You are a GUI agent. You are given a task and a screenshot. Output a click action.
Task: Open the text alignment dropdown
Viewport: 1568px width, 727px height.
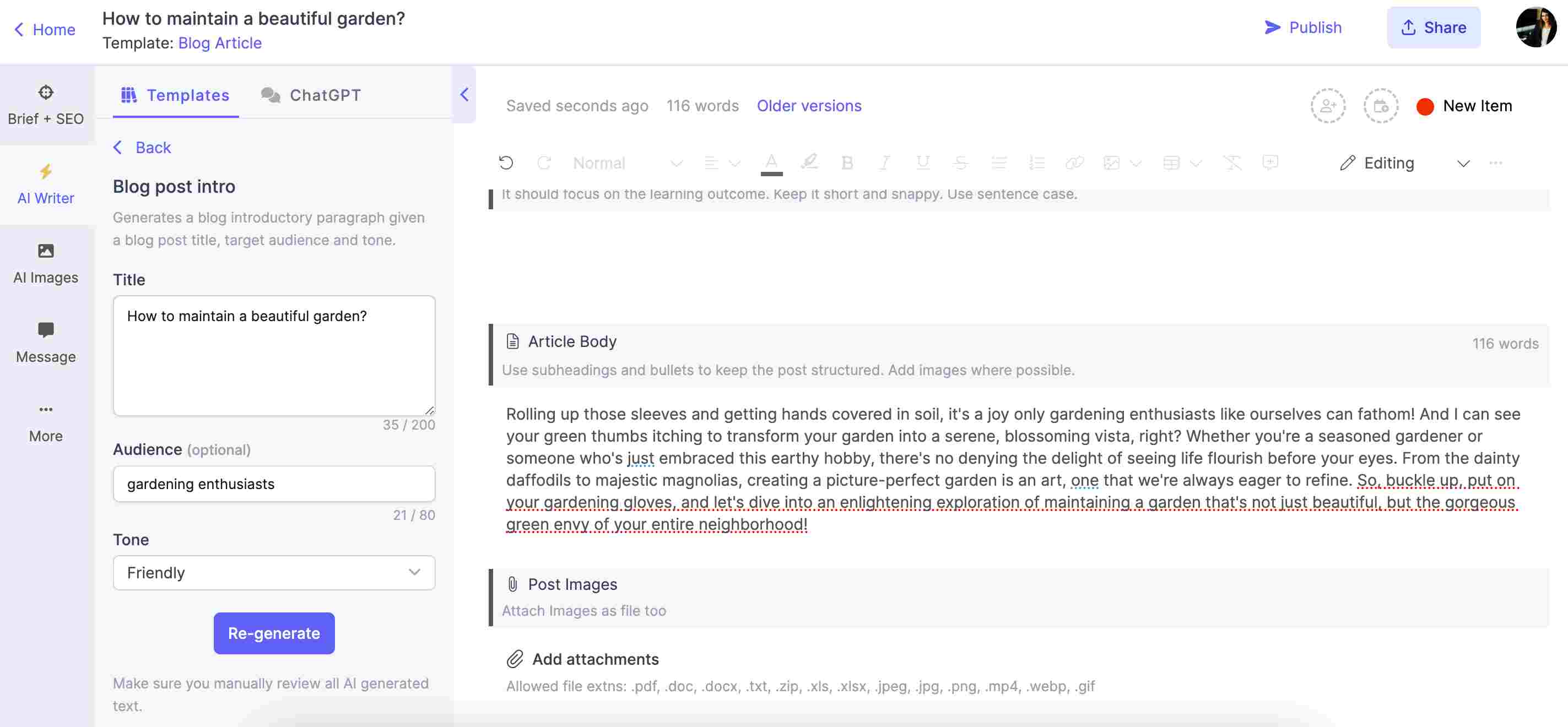click(x=720, y=163)
